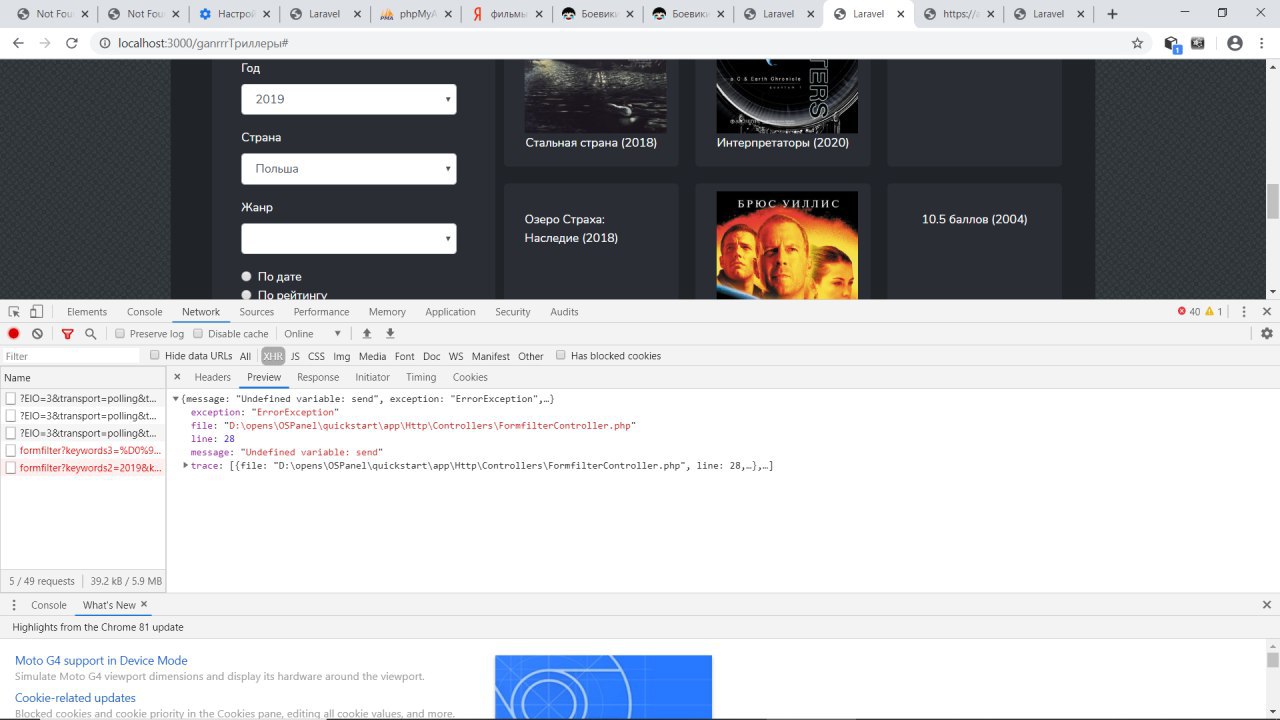Viewport: 1280px width, 720px height.
Task: Expand the trace array in preview
Action: 186,465
